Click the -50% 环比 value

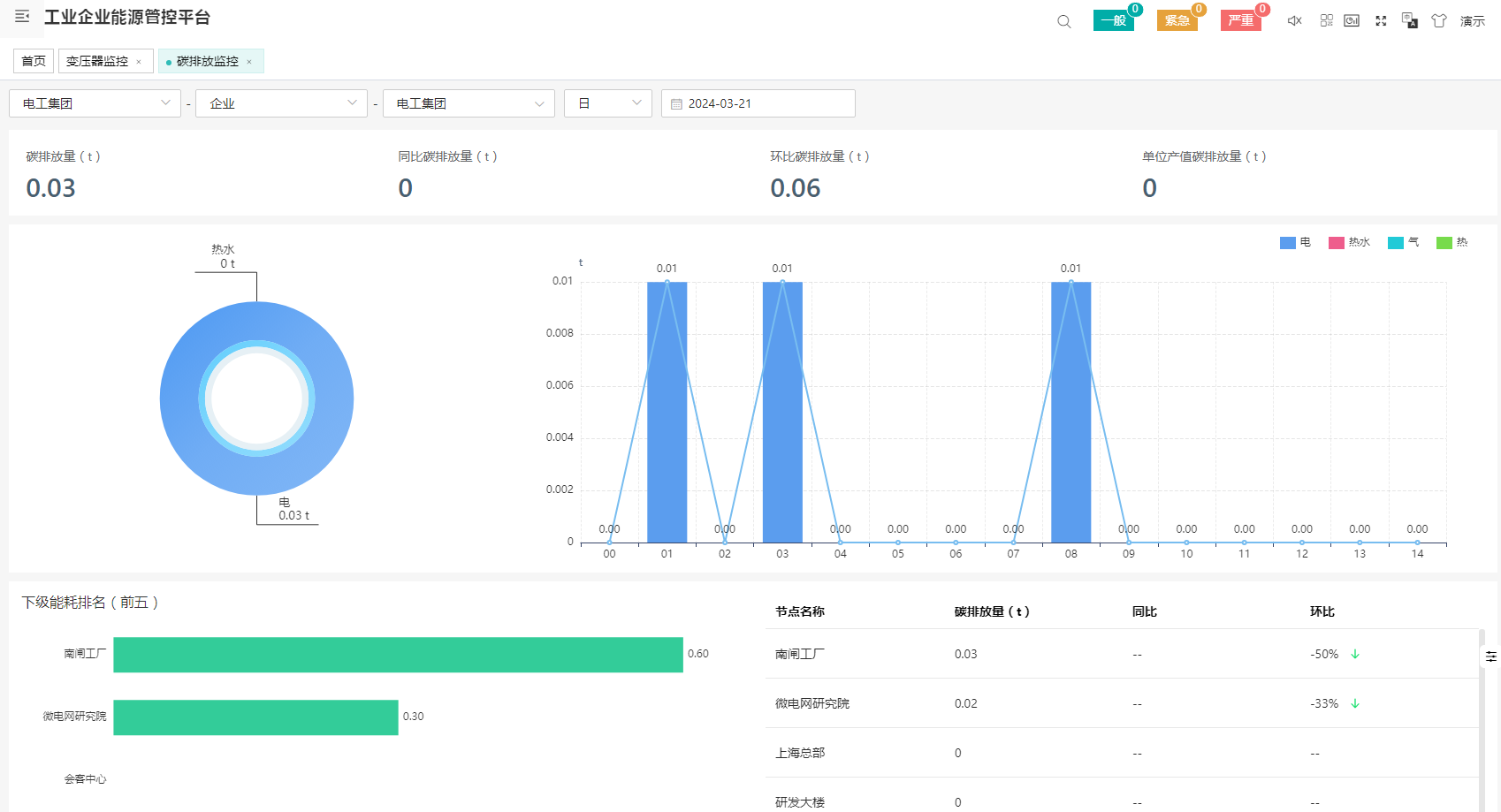(1324, 654)
